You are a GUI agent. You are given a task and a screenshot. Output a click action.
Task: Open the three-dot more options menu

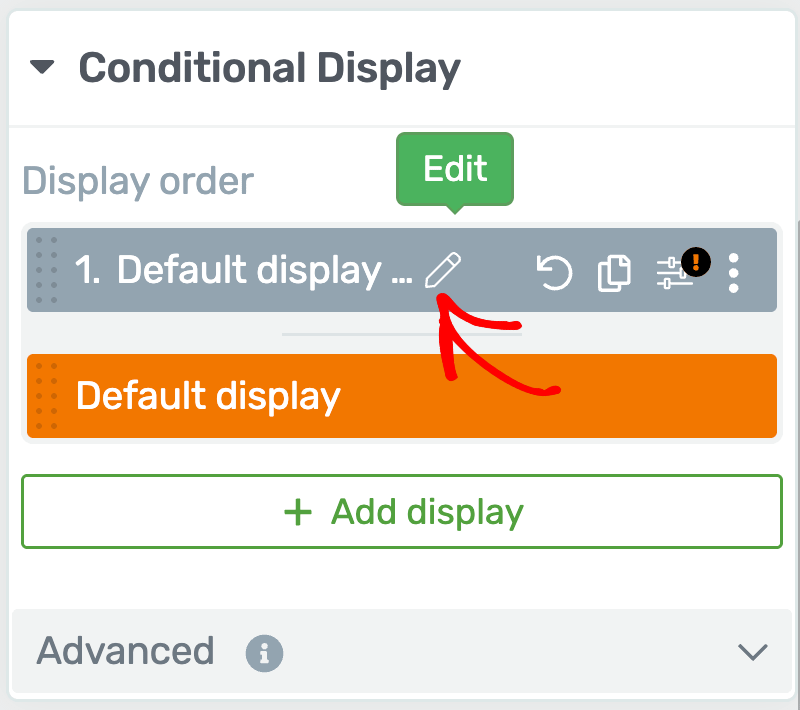pyautogui.click(x=734, y=273)
